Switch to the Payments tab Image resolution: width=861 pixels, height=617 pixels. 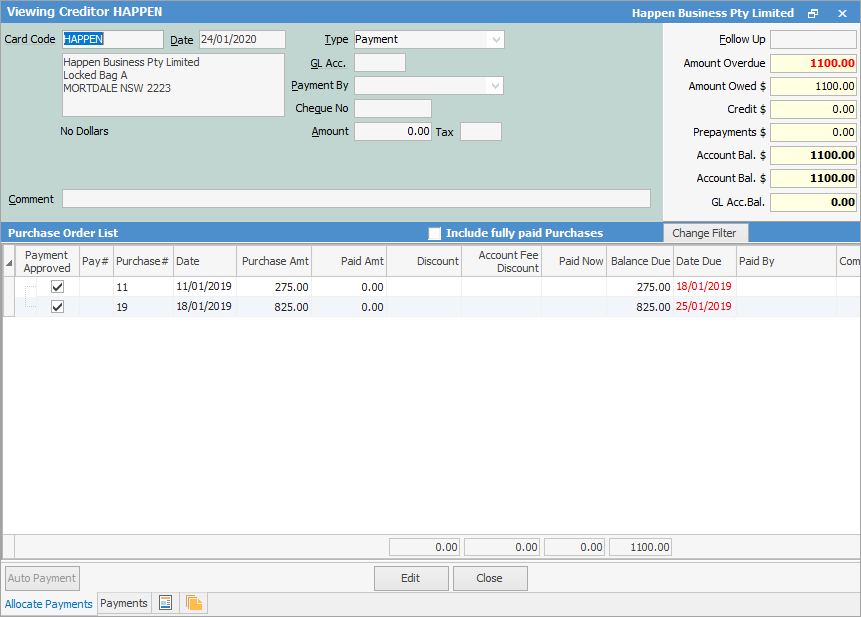tap(124, 603)
